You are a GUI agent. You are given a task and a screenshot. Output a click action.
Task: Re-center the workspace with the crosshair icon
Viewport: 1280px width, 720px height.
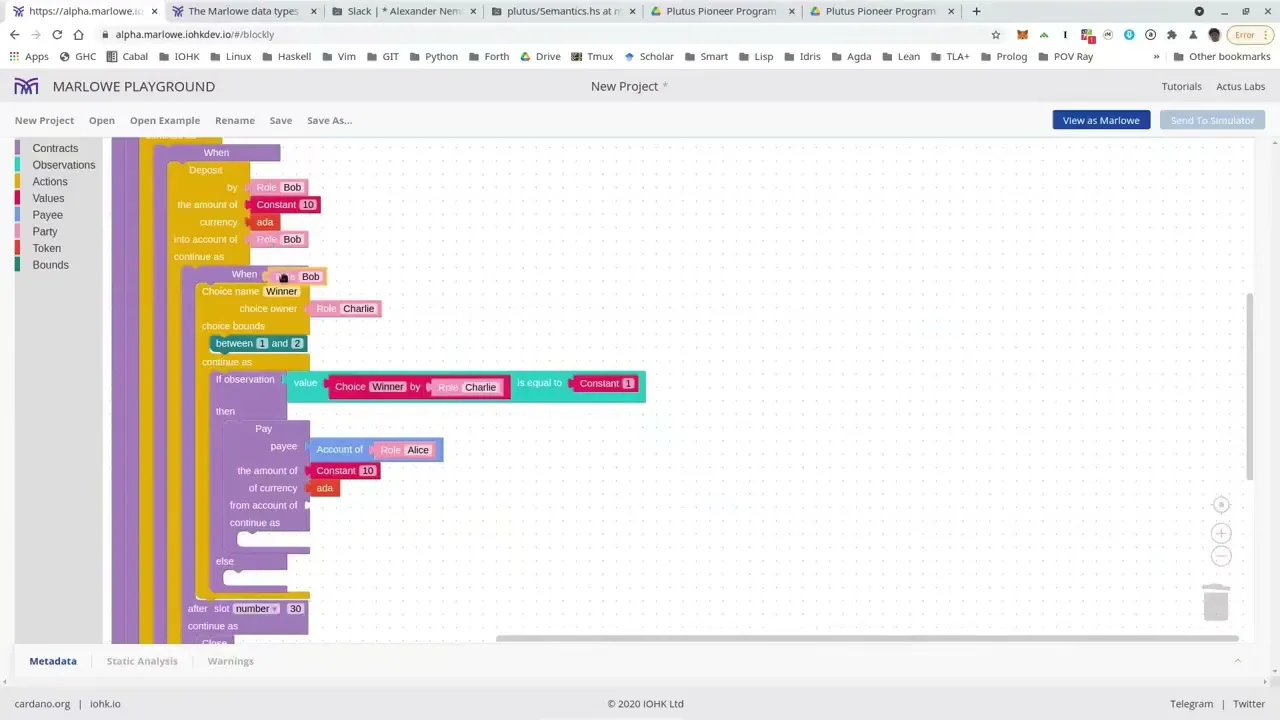(1221, 505)
